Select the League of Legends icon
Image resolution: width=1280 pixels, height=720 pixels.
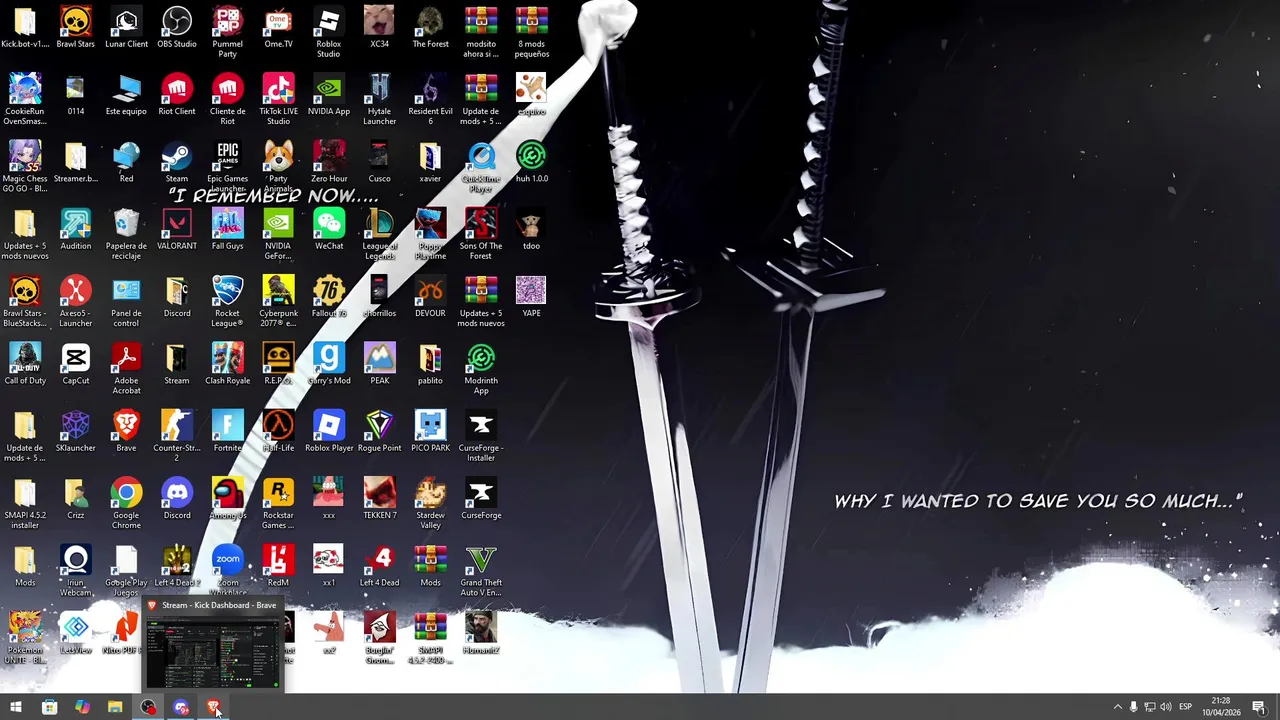tap(379, 233)
